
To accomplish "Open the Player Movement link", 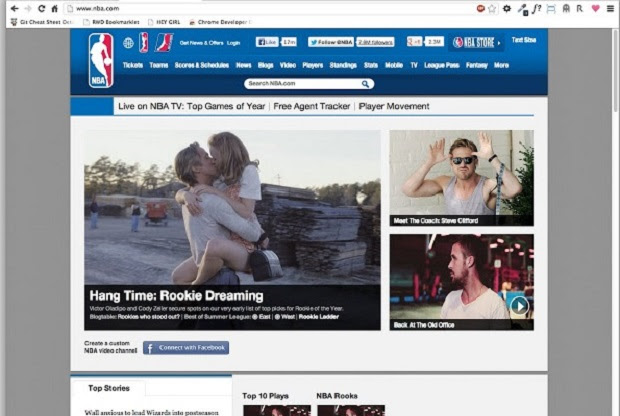I will (x=394, y=106).
